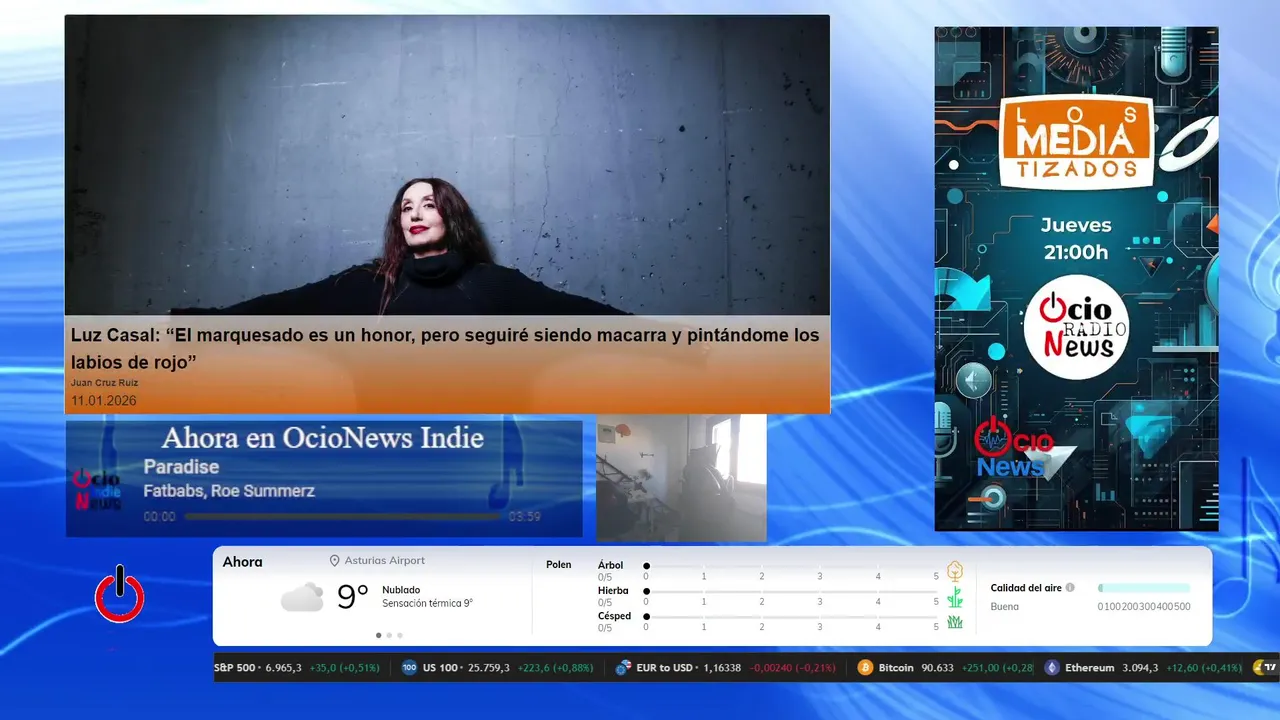Click author name Juan Cruz Ruiz
This screenshot has height=720, width=1280.
tap(104, 383)
